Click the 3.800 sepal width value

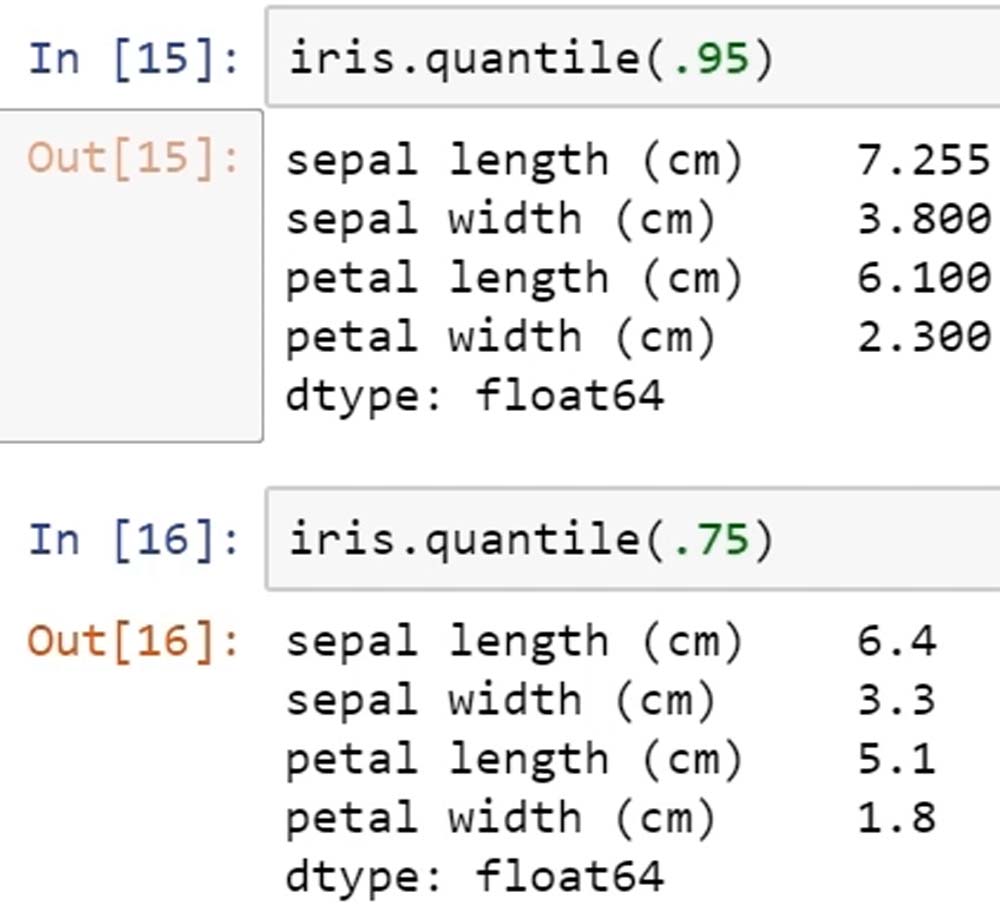(x=922, y=219)
